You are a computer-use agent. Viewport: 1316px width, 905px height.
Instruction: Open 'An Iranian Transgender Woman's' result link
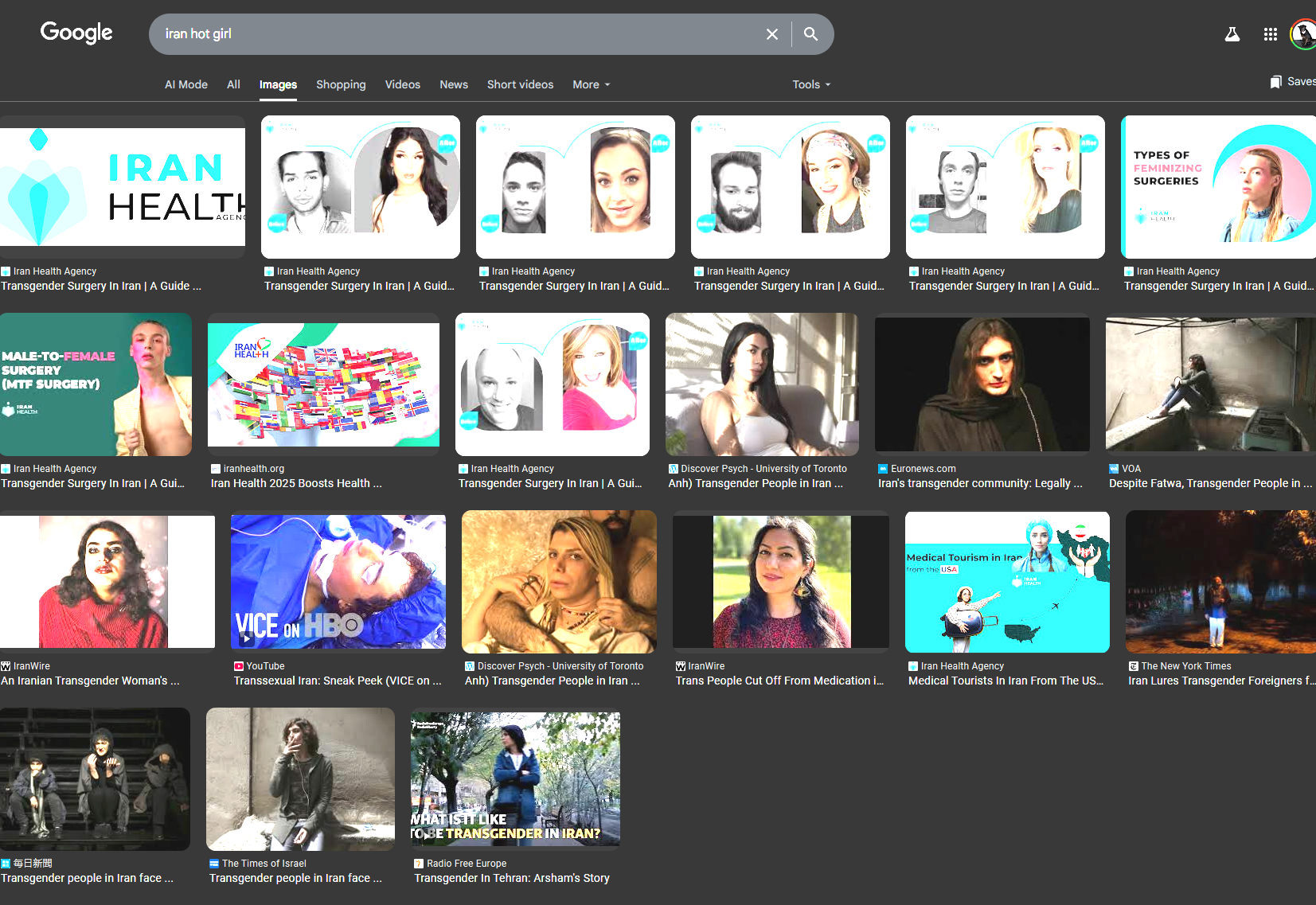coord(90,681)
